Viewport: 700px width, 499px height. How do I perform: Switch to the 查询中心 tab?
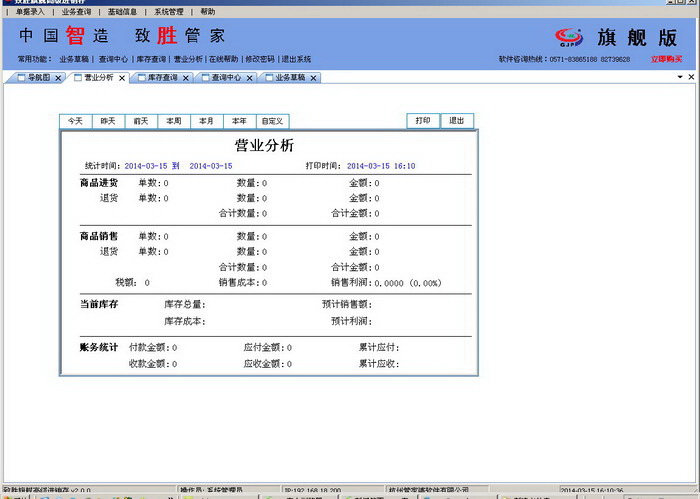coord(226,78)
